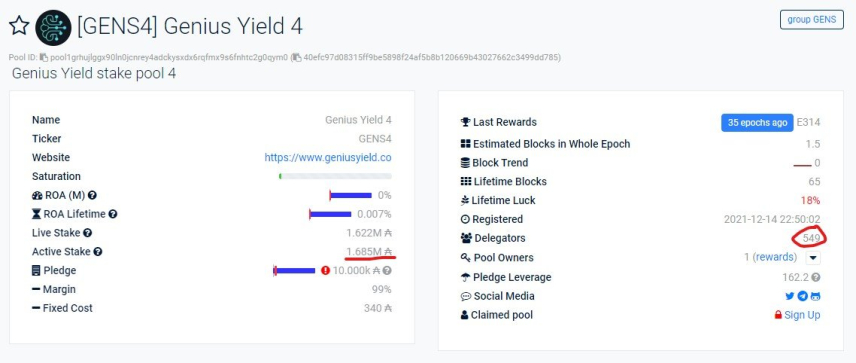Open the geniusyield.co website link
This screenshot has width=856, height=363.
pos(328,157)
